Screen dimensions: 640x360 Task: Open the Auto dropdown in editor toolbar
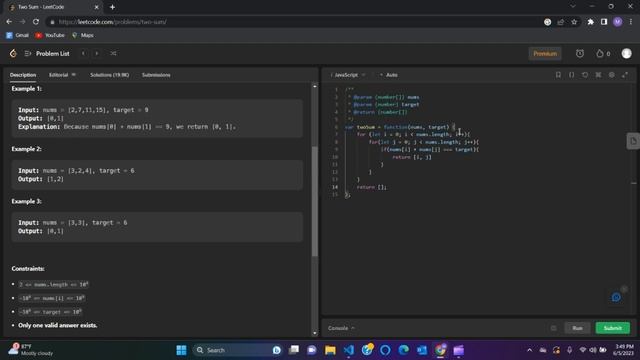pyautogui.click(x=389, y=75)
